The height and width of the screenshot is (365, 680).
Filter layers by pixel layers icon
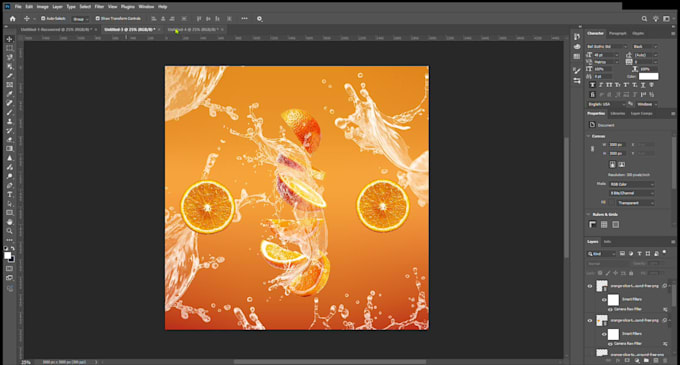[x=622, y=254]
